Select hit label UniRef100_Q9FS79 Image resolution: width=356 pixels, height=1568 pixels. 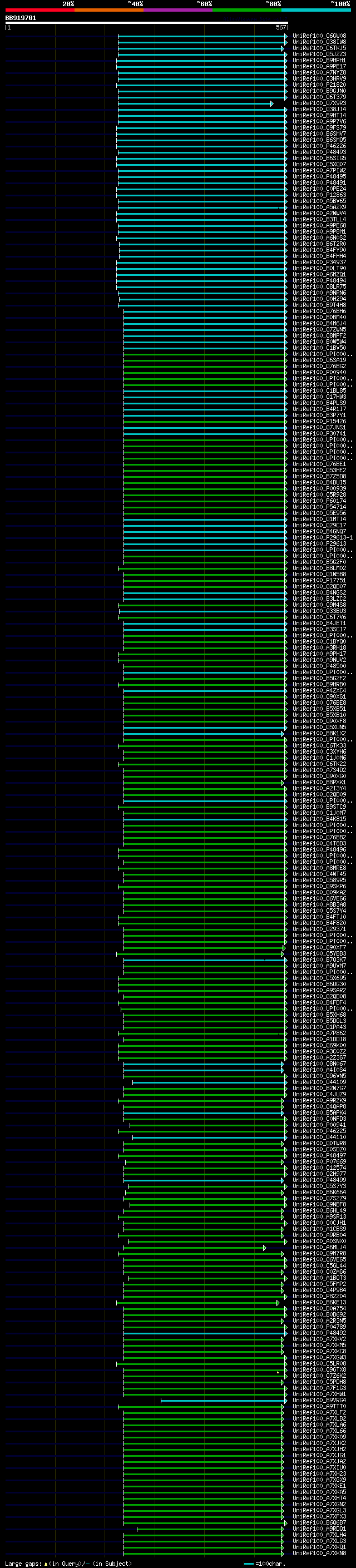click(x=319, y=128)
